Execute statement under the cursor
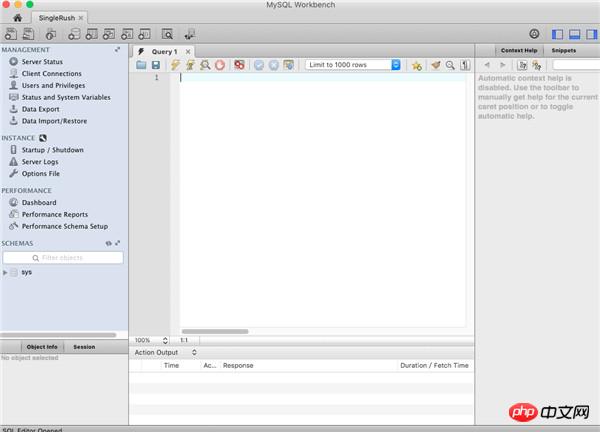The height and width of the screenshot is (432, 600). (x=190, y=65)
